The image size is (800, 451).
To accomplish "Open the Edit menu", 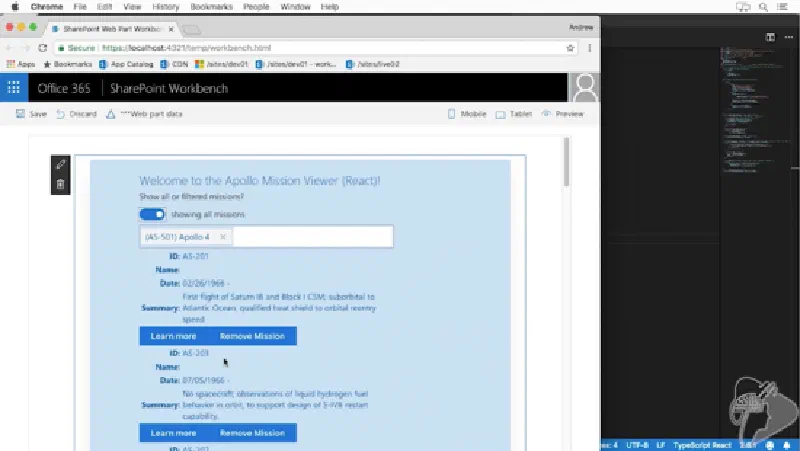I will point(104,7).
